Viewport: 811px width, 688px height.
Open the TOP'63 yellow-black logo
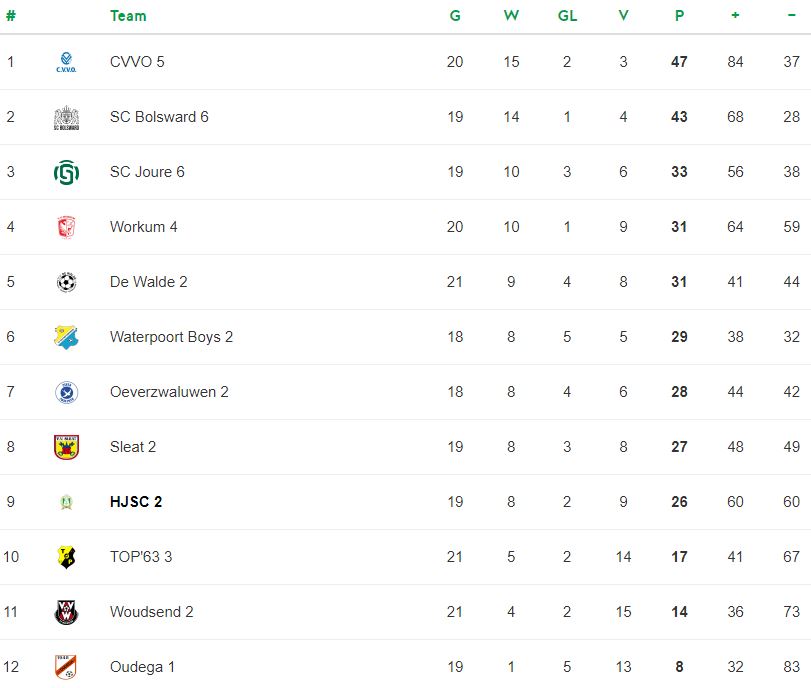coord(66,557)
